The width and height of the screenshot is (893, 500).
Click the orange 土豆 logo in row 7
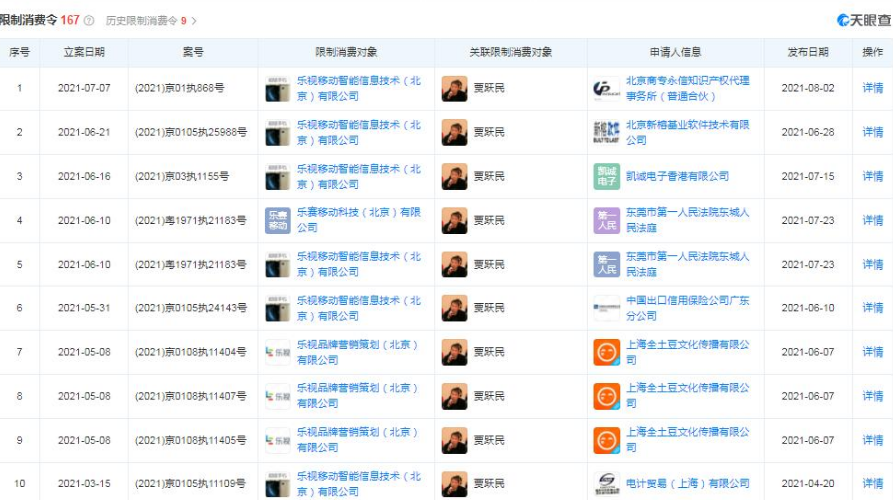coord(606,353)
